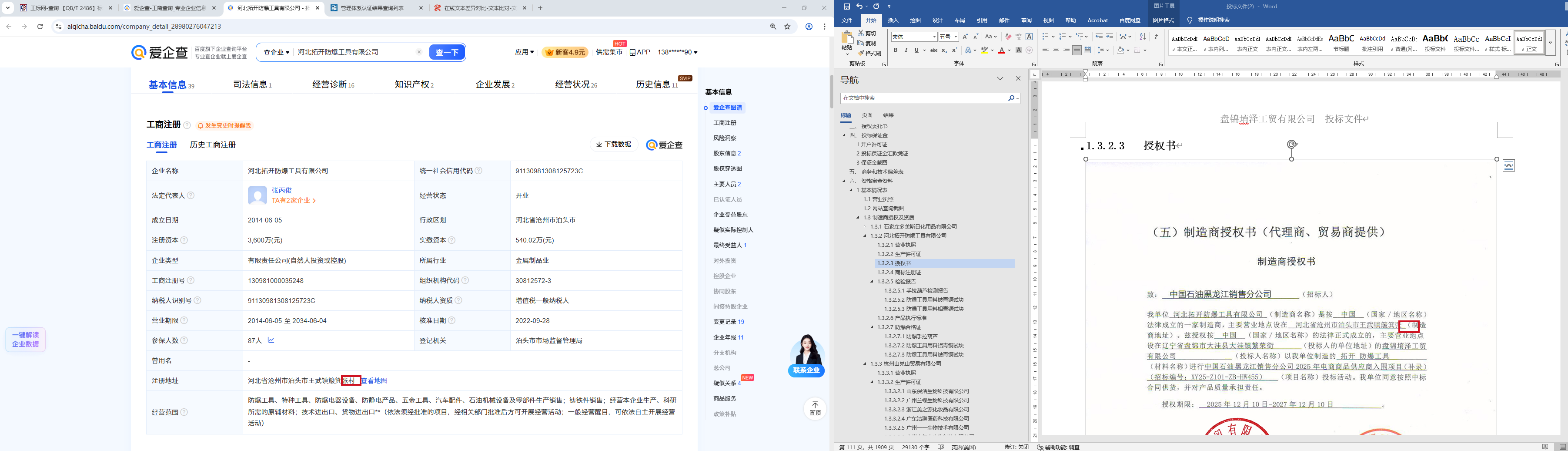The height and width of the screenshot is (451, 1568).
Task: Apply the yellow text highlight color
Action: pos(985,50)
